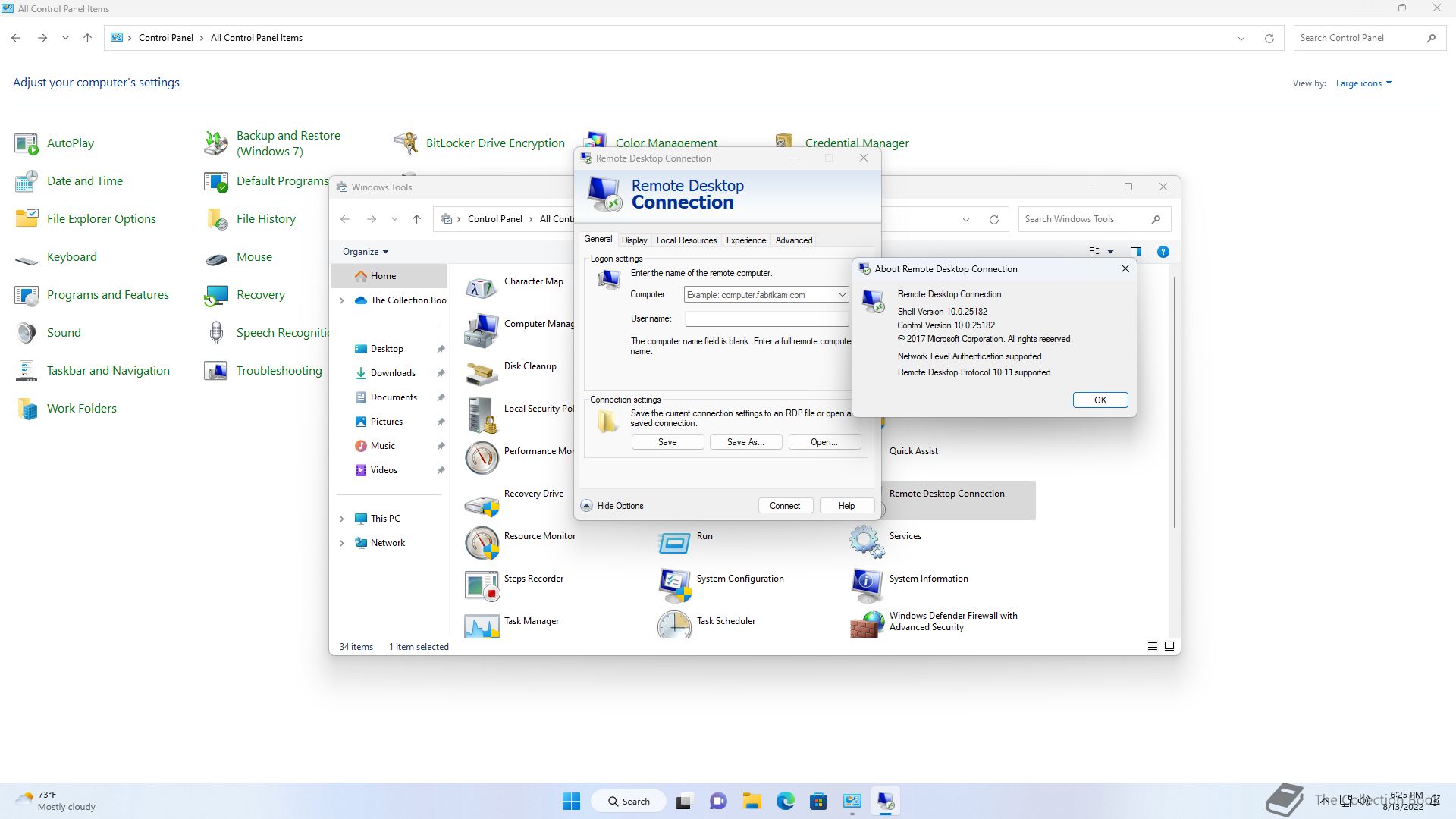Open Backup and Restore (Windows 7) icon
Image resolution: width=1456 pixels, height=819 pixels.
[x=216, y=143]
